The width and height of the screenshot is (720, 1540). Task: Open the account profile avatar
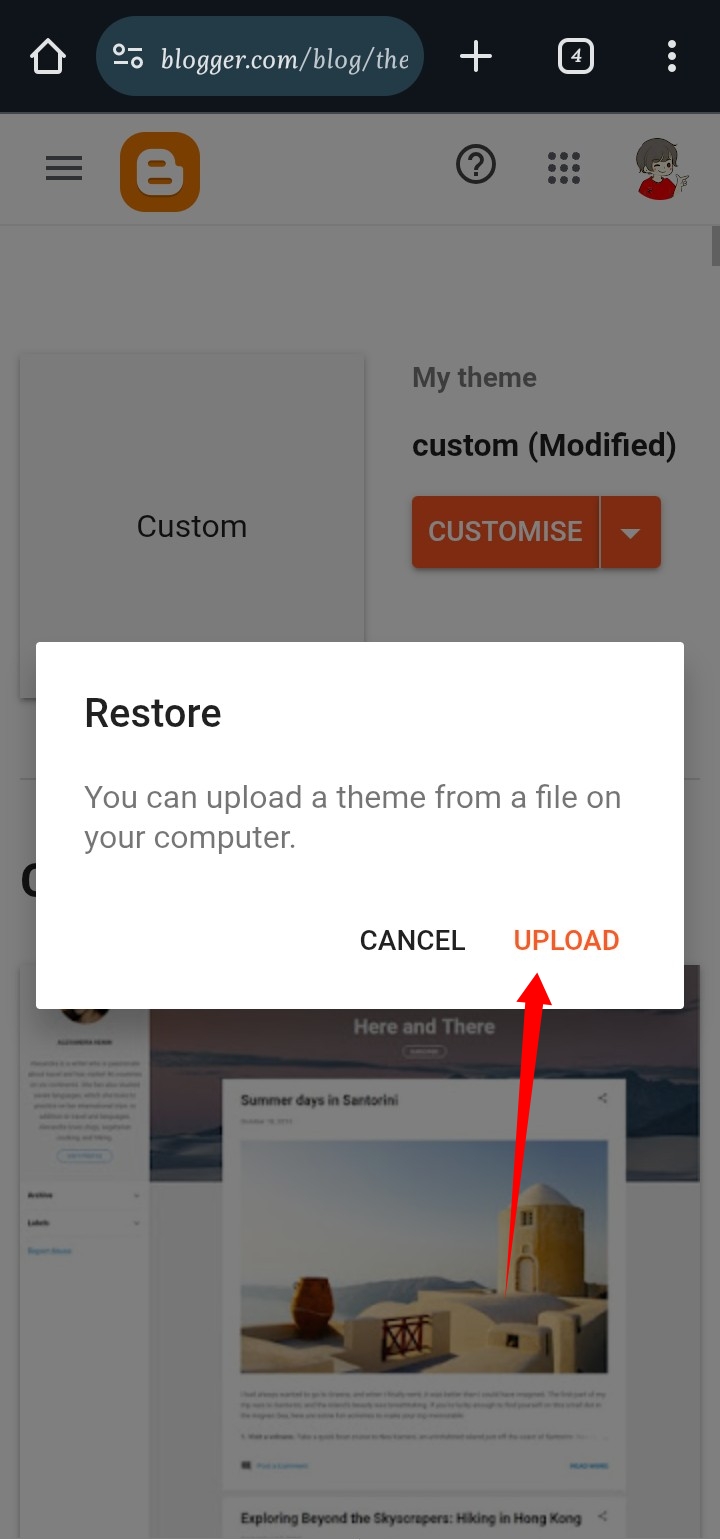click(x=661, y=169)
